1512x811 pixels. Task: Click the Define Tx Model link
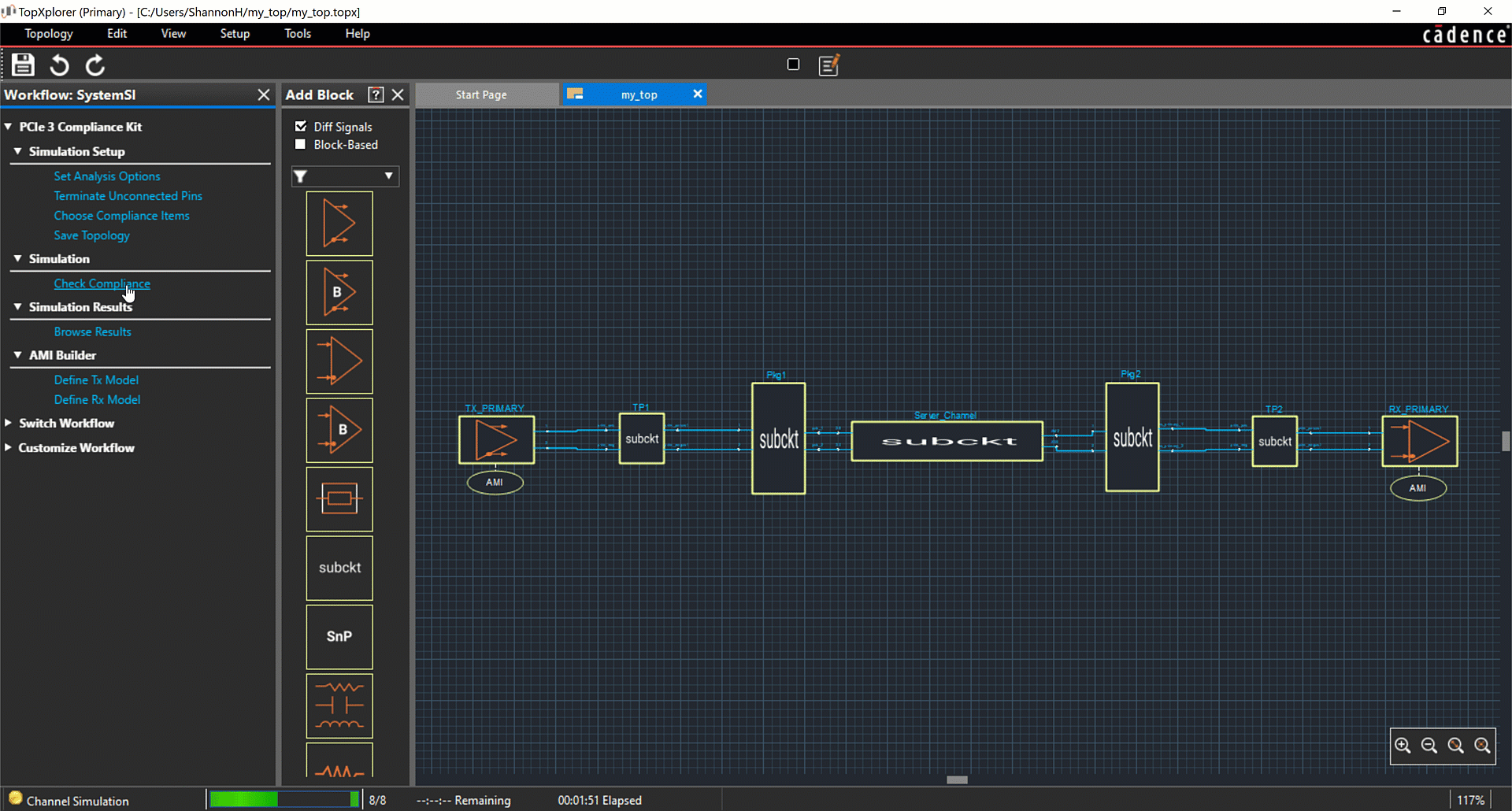click(96, 380)
